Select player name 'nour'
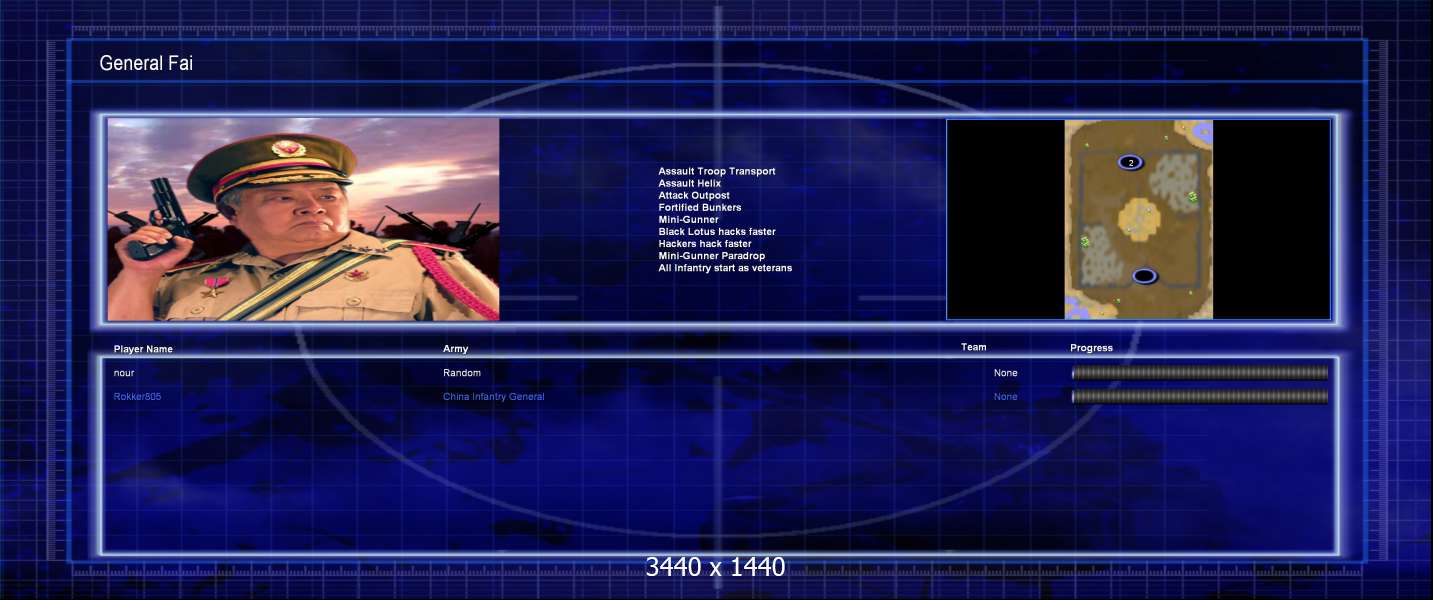The width and height of the screenshot is (1433, 600). [124, 373]
